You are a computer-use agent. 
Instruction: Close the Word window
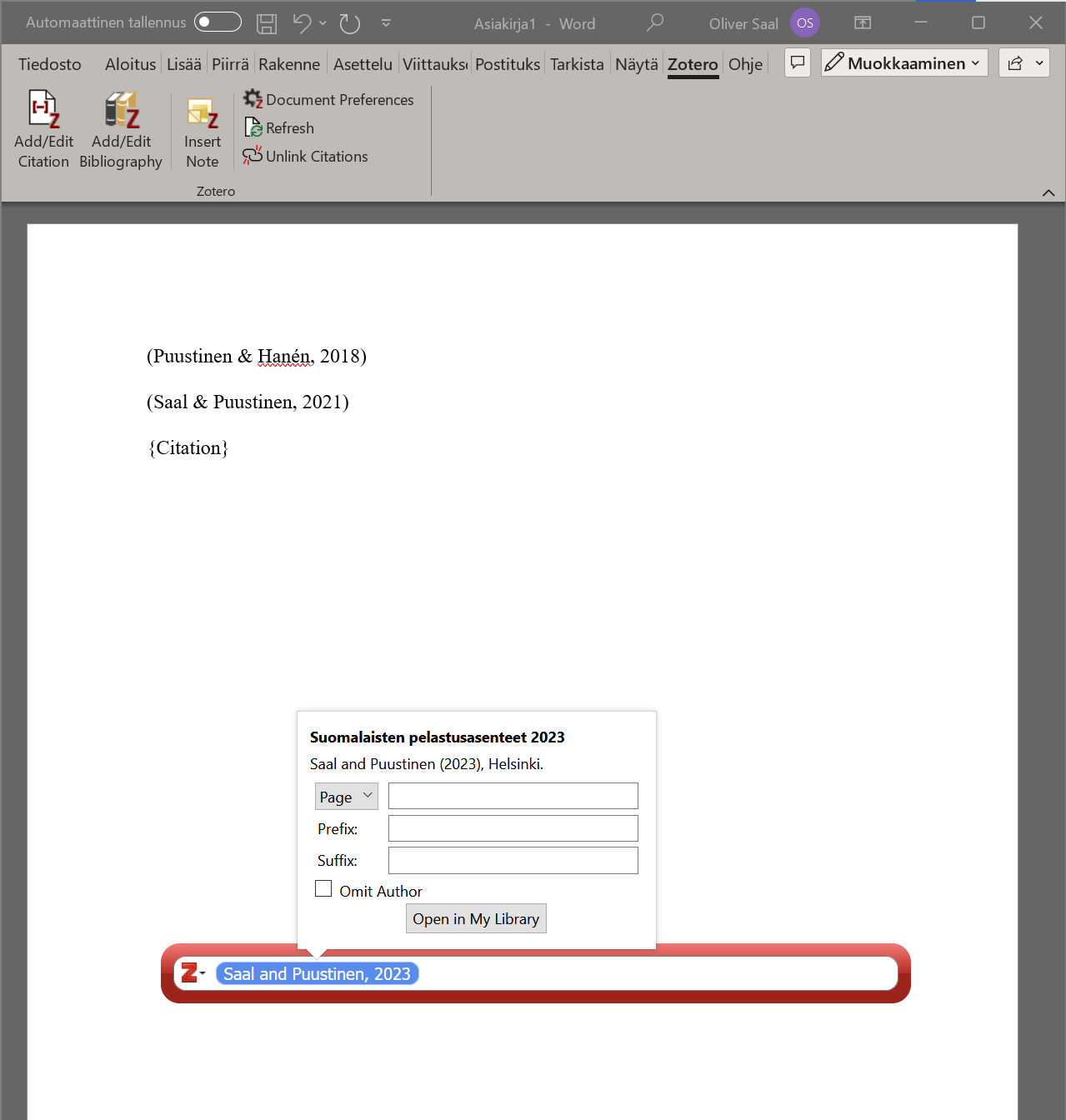pyautogui.click(x=1036, y=22)
